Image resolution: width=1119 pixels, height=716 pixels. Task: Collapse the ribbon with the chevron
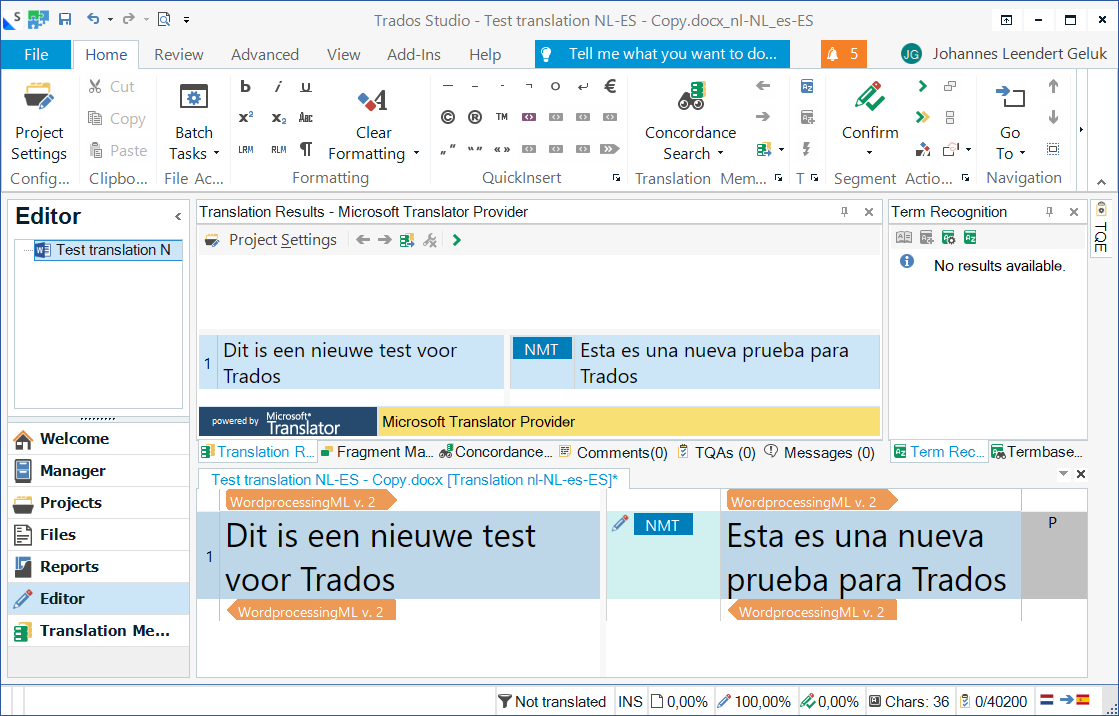point(1101,182)
